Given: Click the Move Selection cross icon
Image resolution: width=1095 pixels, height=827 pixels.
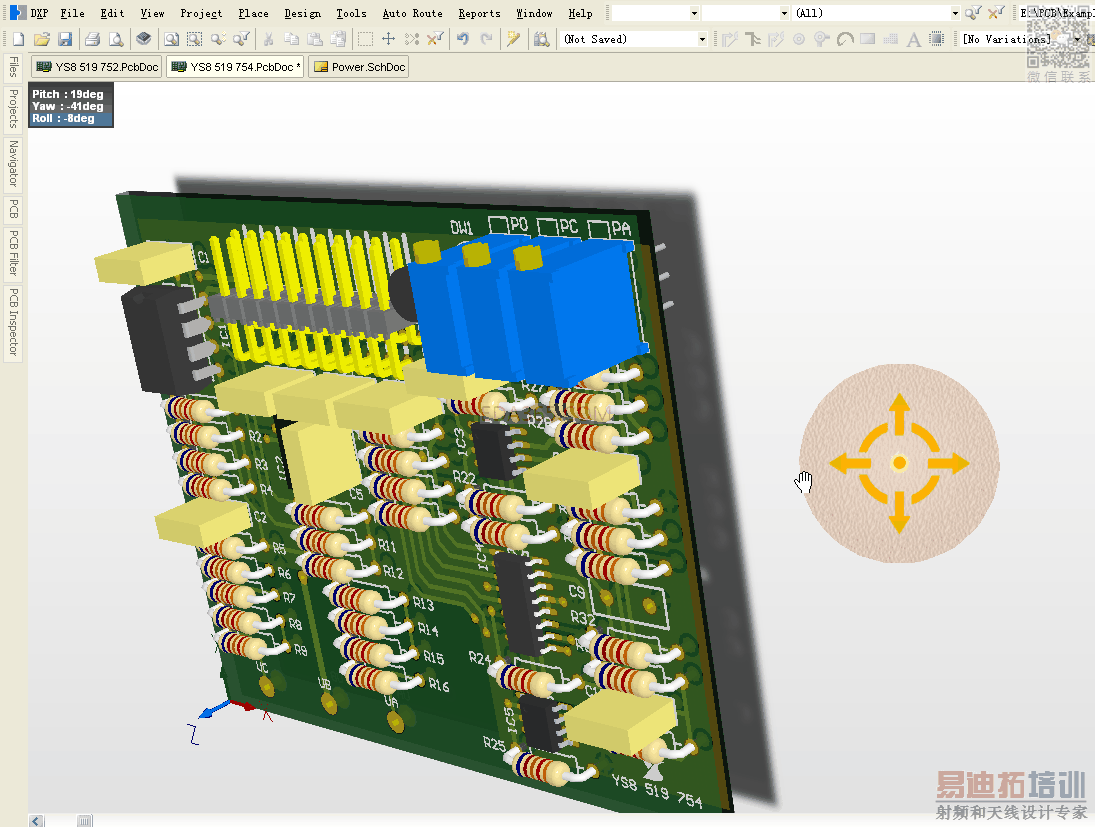Looking at the screenshot, I should click(389, 39).
